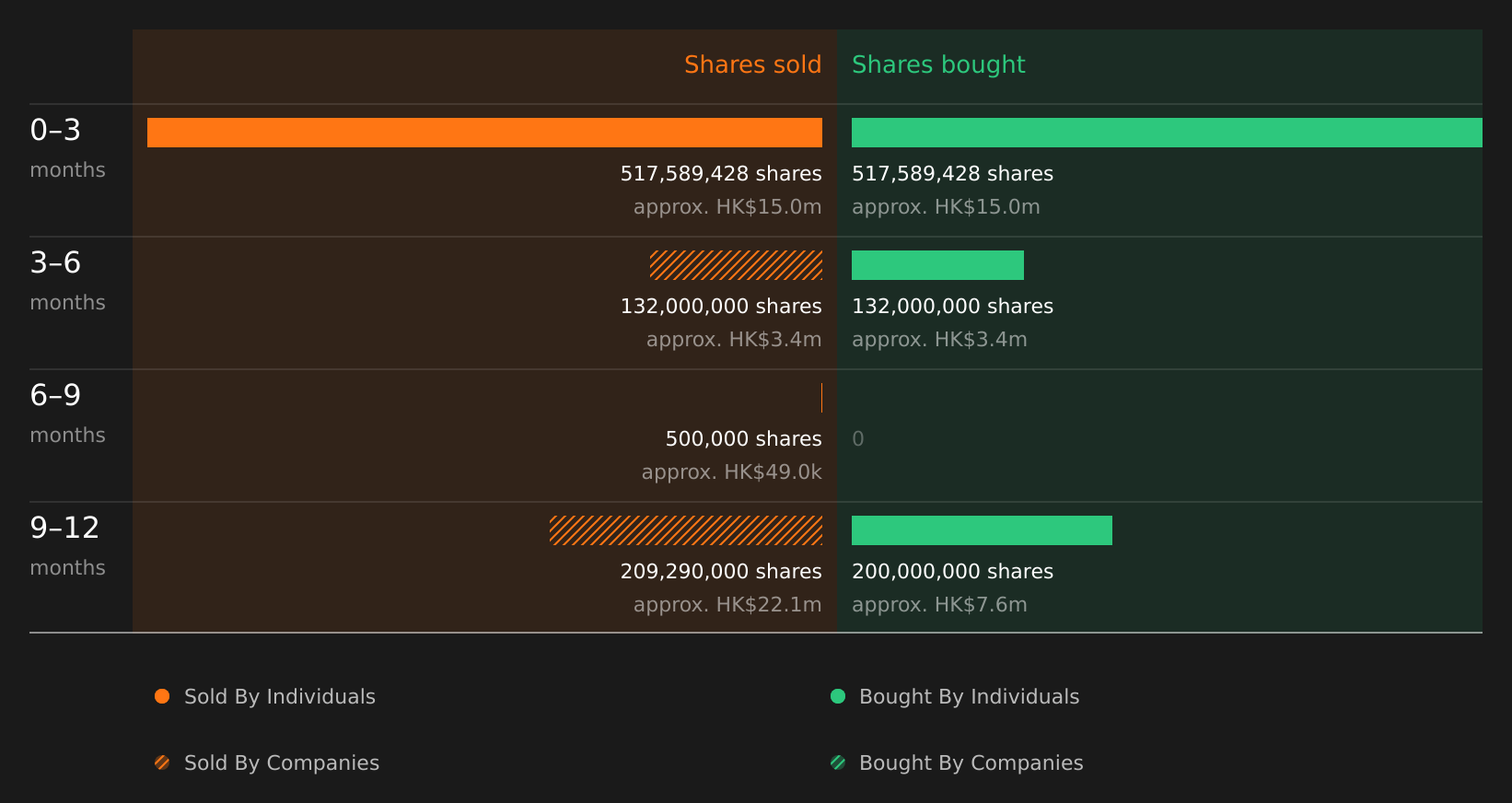This screenshot has width=1512, height=803.
Task: Click the hatched orange 9–12 months sold bar
Action: coord(686,530)
